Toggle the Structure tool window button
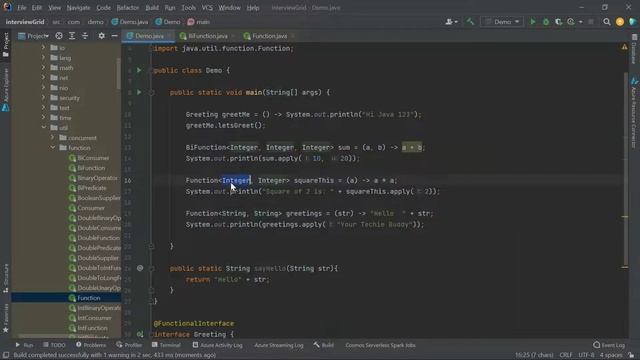Screen dimensions: 640x360 click(5, 278)
